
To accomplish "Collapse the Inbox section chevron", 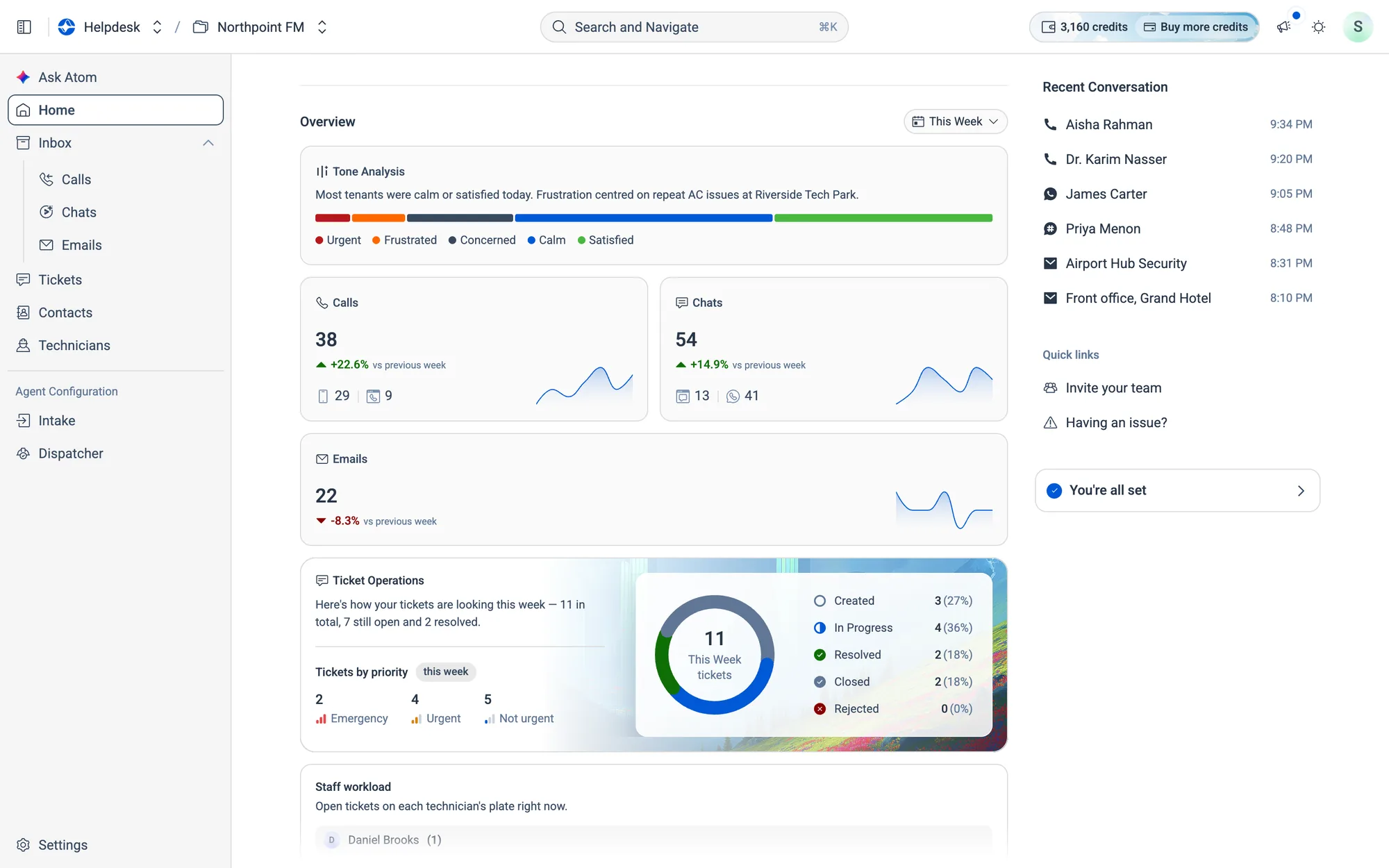I will tap(208, 143).
